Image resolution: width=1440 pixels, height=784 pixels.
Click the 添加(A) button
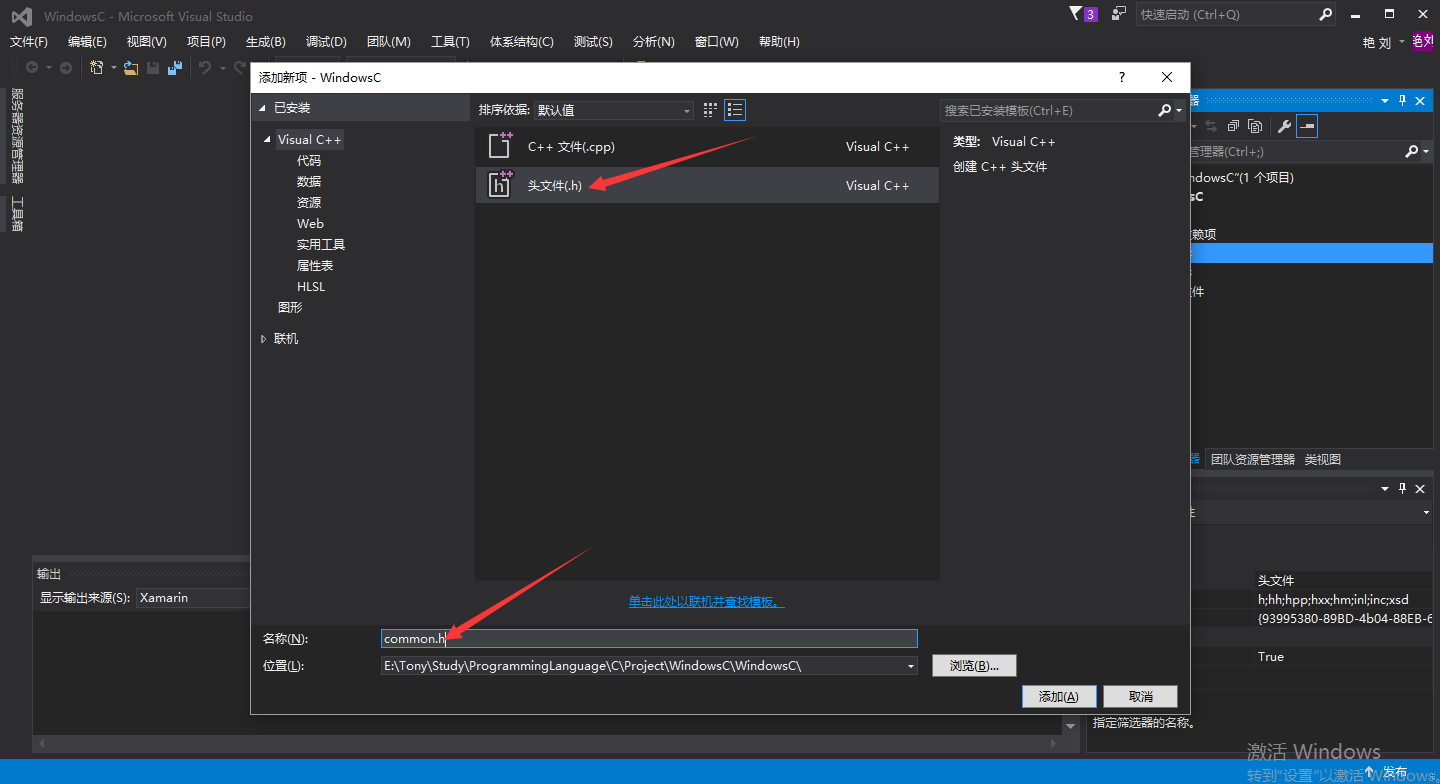(x=1059, y=696)
